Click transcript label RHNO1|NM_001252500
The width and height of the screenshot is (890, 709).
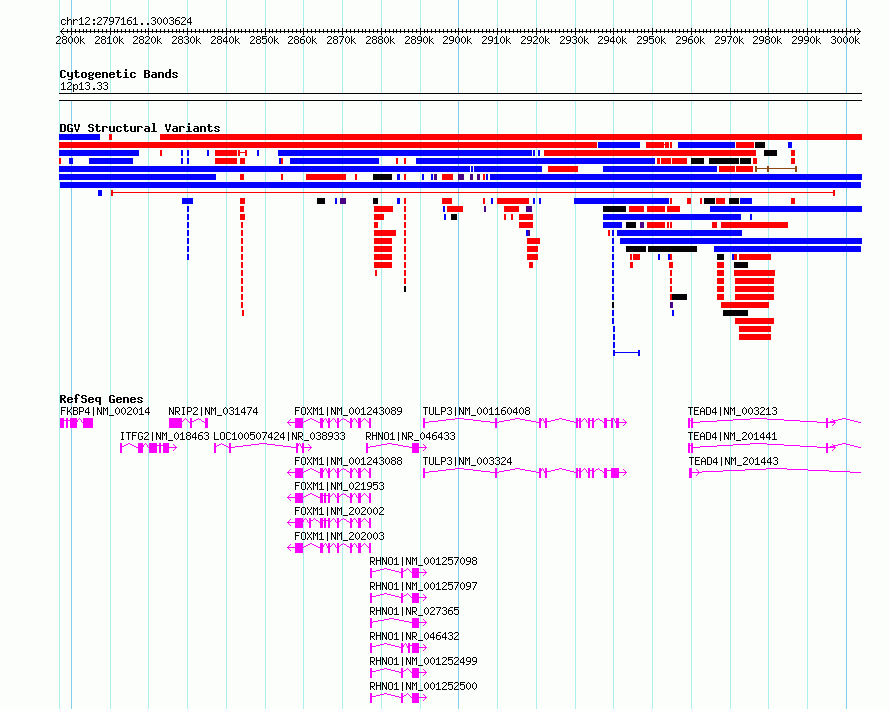point(423,686)
